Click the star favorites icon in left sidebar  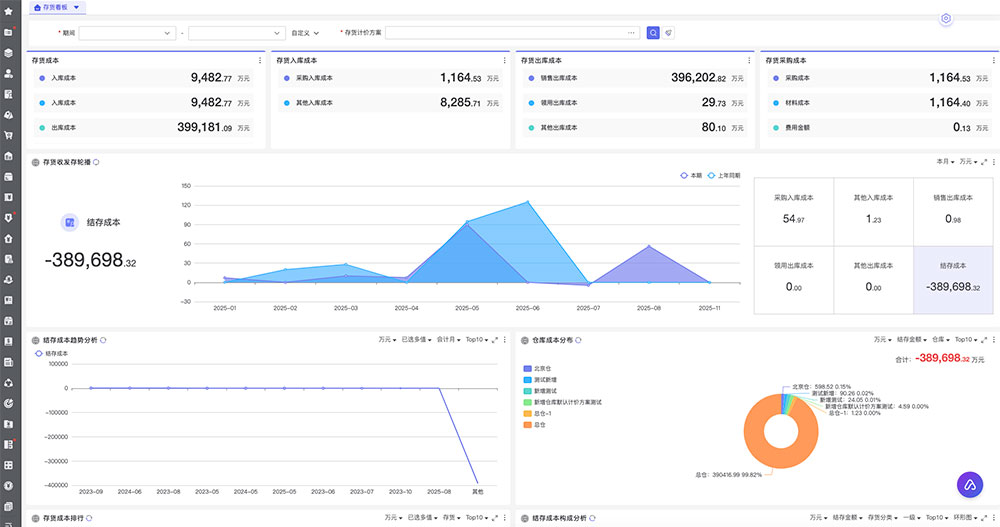pos(8,9)
